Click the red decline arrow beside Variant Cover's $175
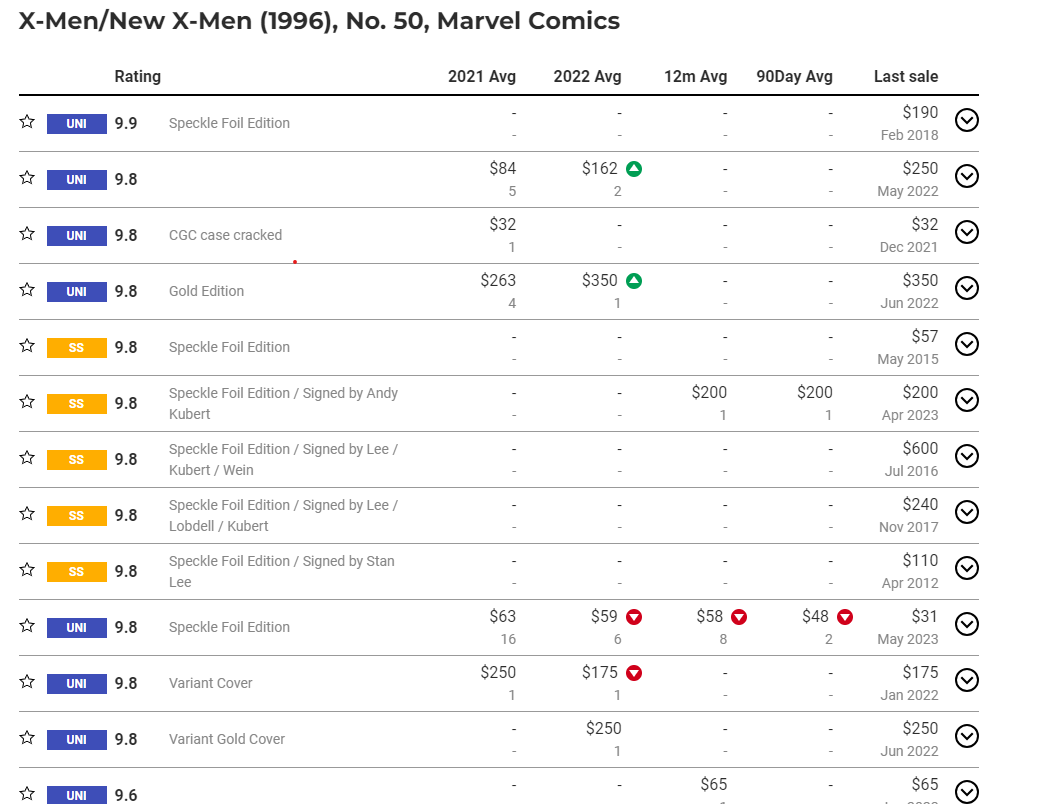1049x804 pixels. point(633,673)
